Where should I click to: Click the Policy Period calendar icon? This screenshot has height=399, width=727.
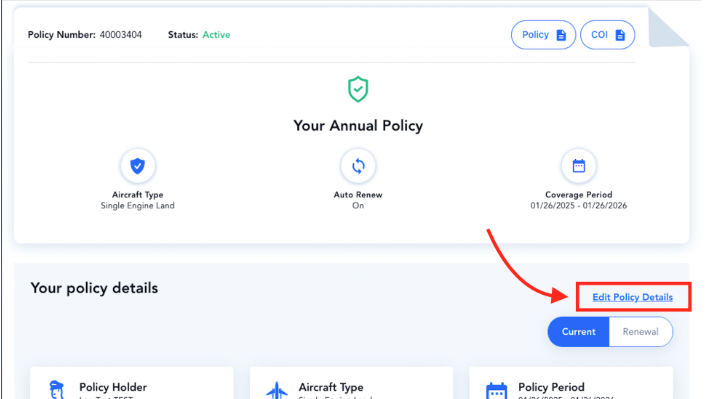click(x=496, y=391)
